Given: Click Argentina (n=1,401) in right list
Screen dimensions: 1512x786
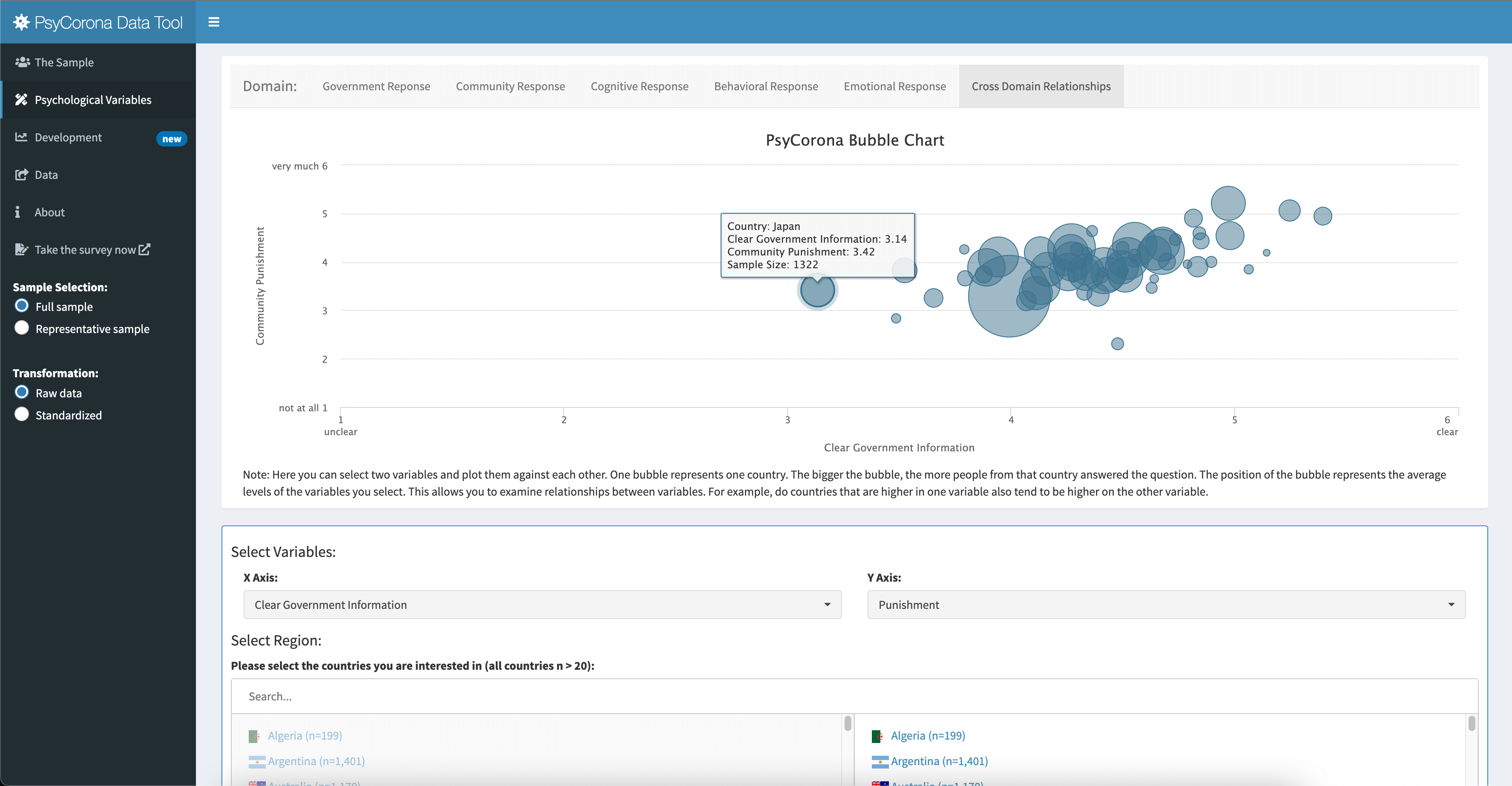Looking at the screenshot, I should (939, 761).
